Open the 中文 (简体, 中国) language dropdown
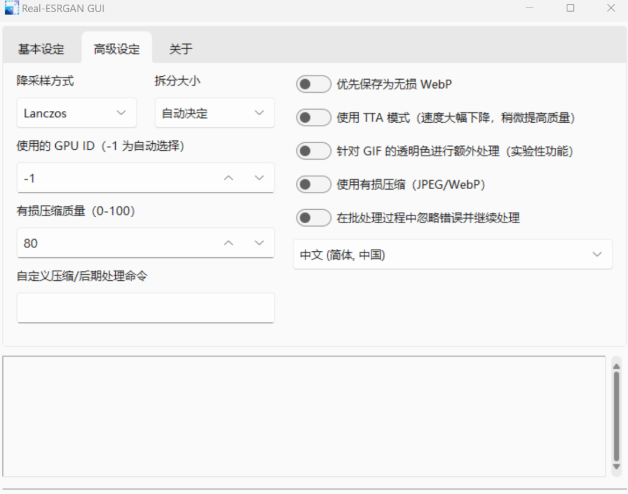Image resolution: width=628 pixels, height=494 pixels. (x=453, y=254)
